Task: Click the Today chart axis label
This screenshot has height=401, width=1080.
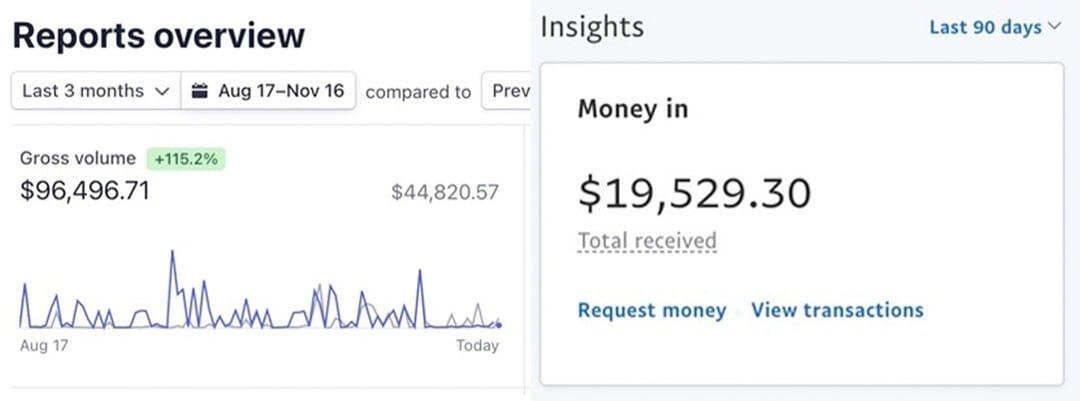Action: coord(477,346)
